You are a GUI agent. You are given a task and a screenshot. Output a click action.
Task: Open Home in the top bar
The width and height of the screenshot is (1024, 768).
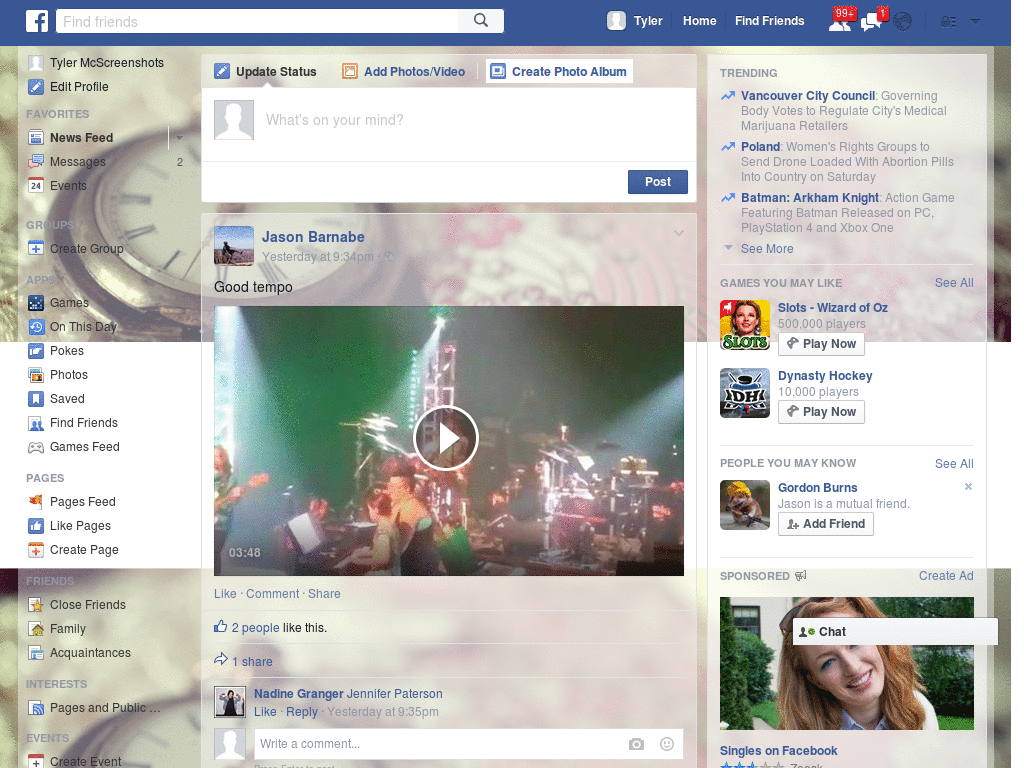click(699, 21)
